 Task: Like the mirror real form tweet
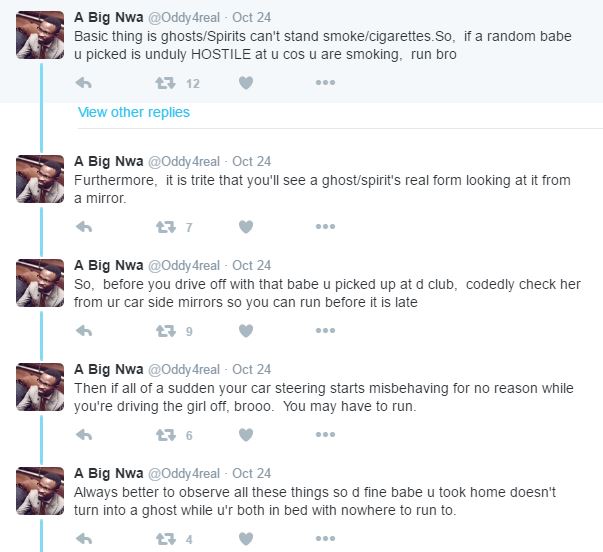245,227
